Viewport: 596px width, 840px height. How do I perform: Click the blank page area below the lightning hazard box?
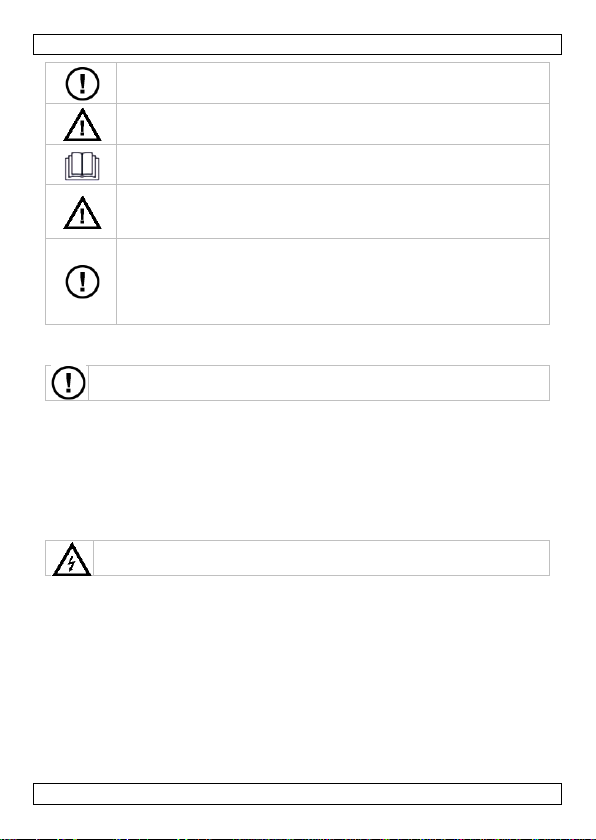(297, 679)
